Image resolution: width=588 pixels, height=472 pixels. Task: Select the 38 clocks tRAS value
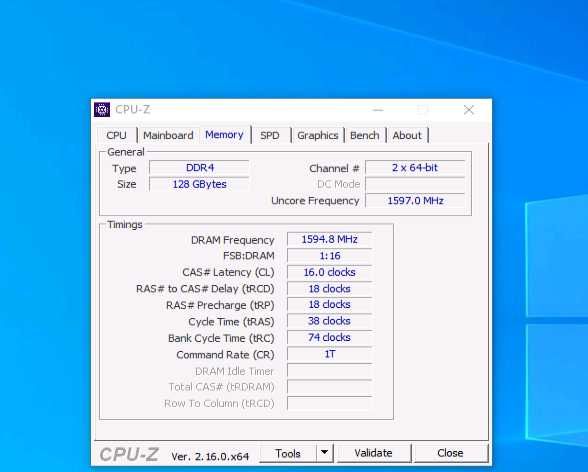(x=330, y=321)
